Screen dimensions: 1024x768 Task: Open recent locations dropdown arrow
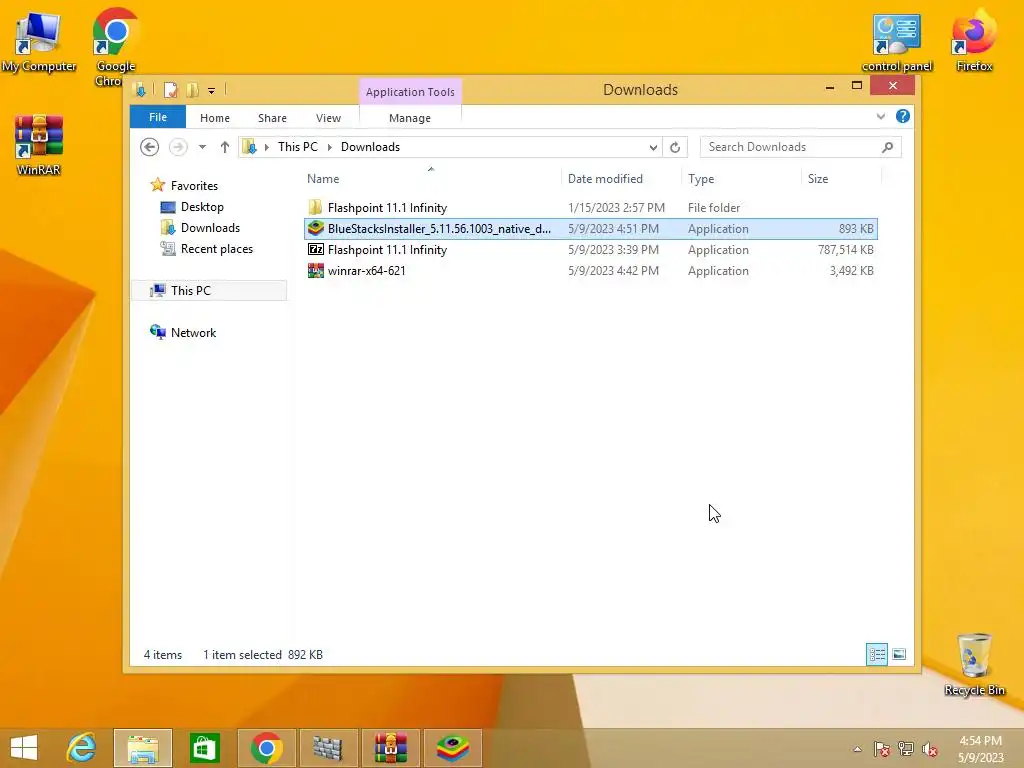202,147
